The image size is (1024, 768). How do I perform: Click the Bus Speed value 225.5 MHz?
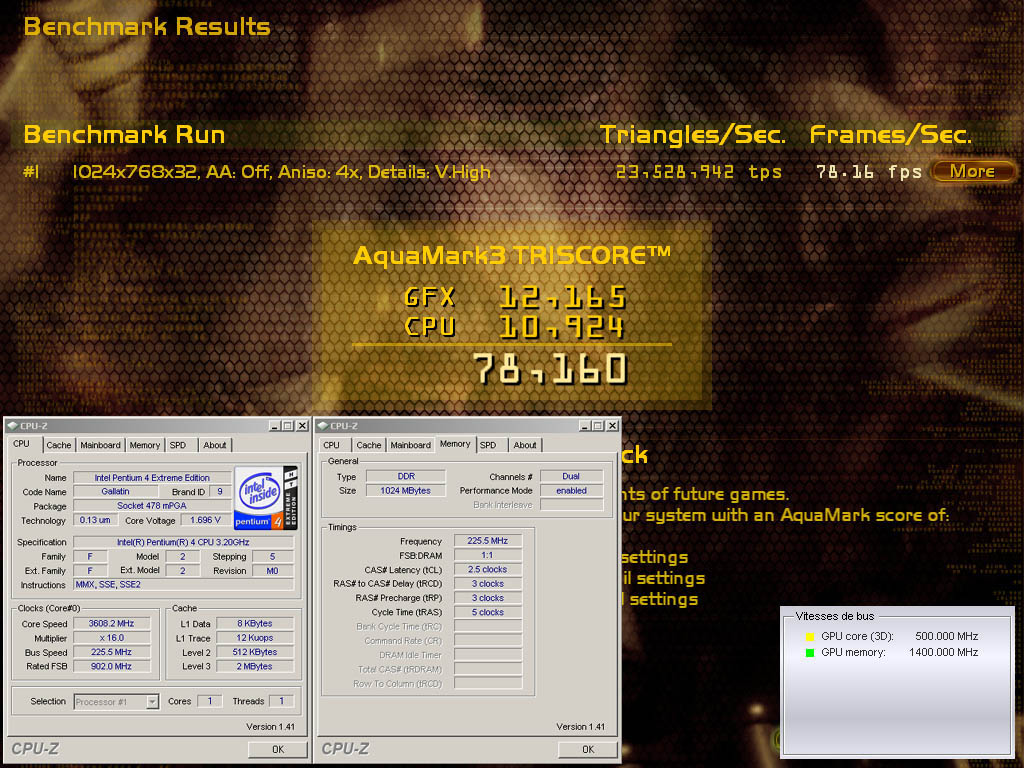click(x=112, y=652)
